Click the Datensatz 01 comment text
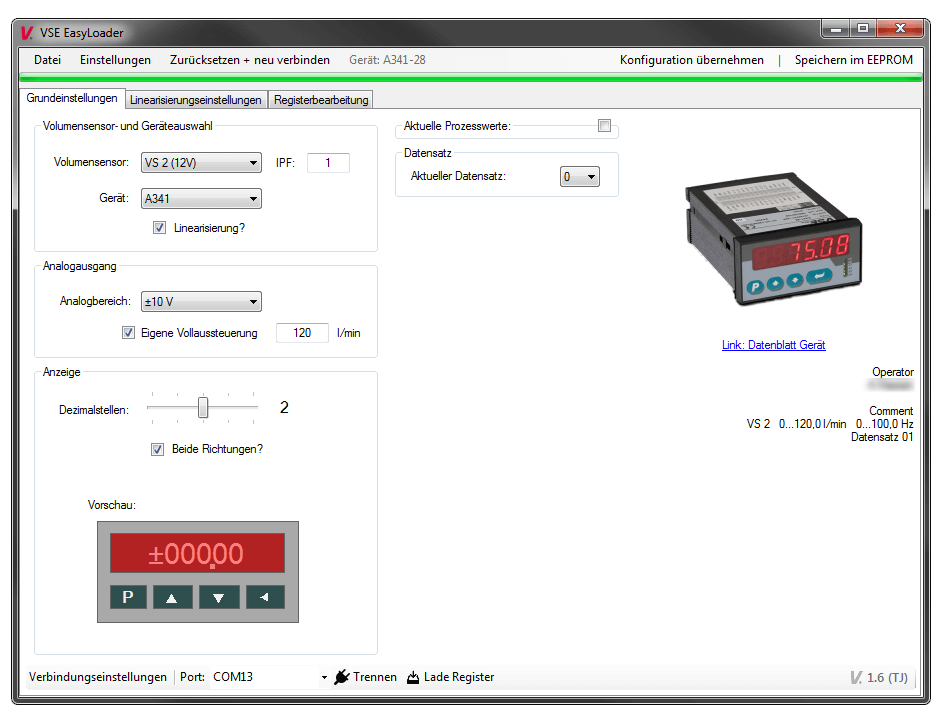 [882, 437]
